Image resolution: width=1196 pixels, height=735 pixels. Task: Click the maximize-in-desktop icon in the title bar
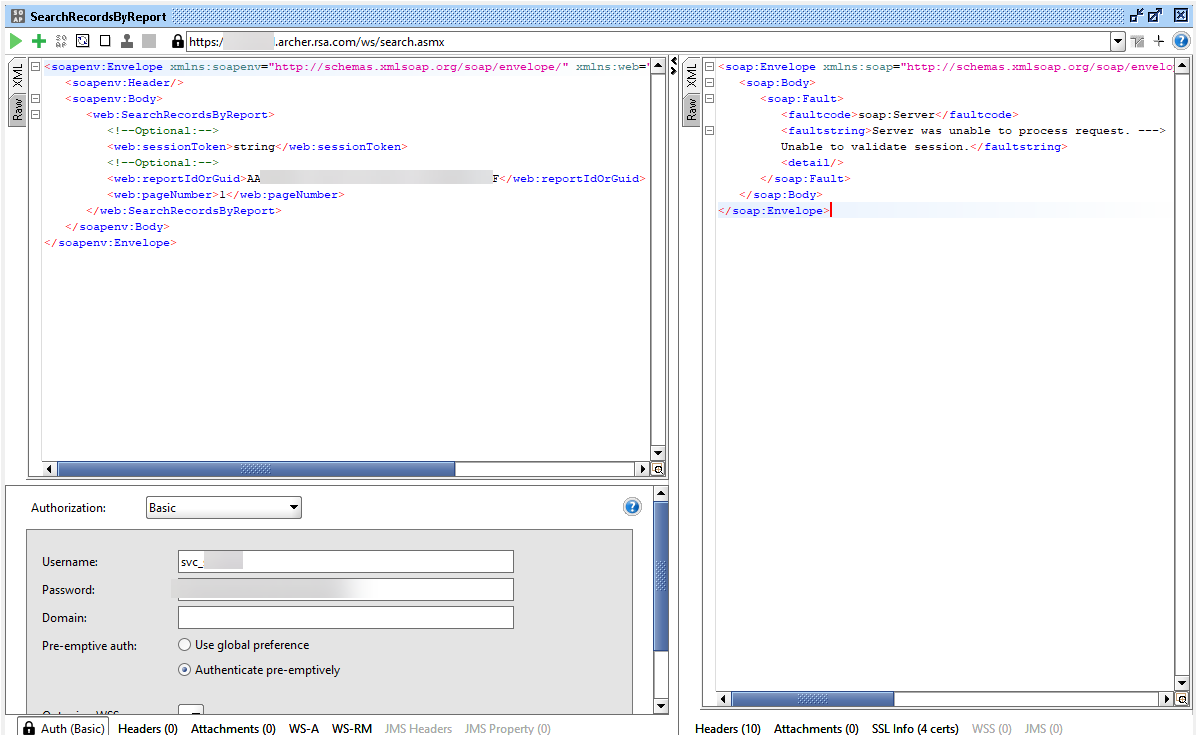(x=1155, y=15)
